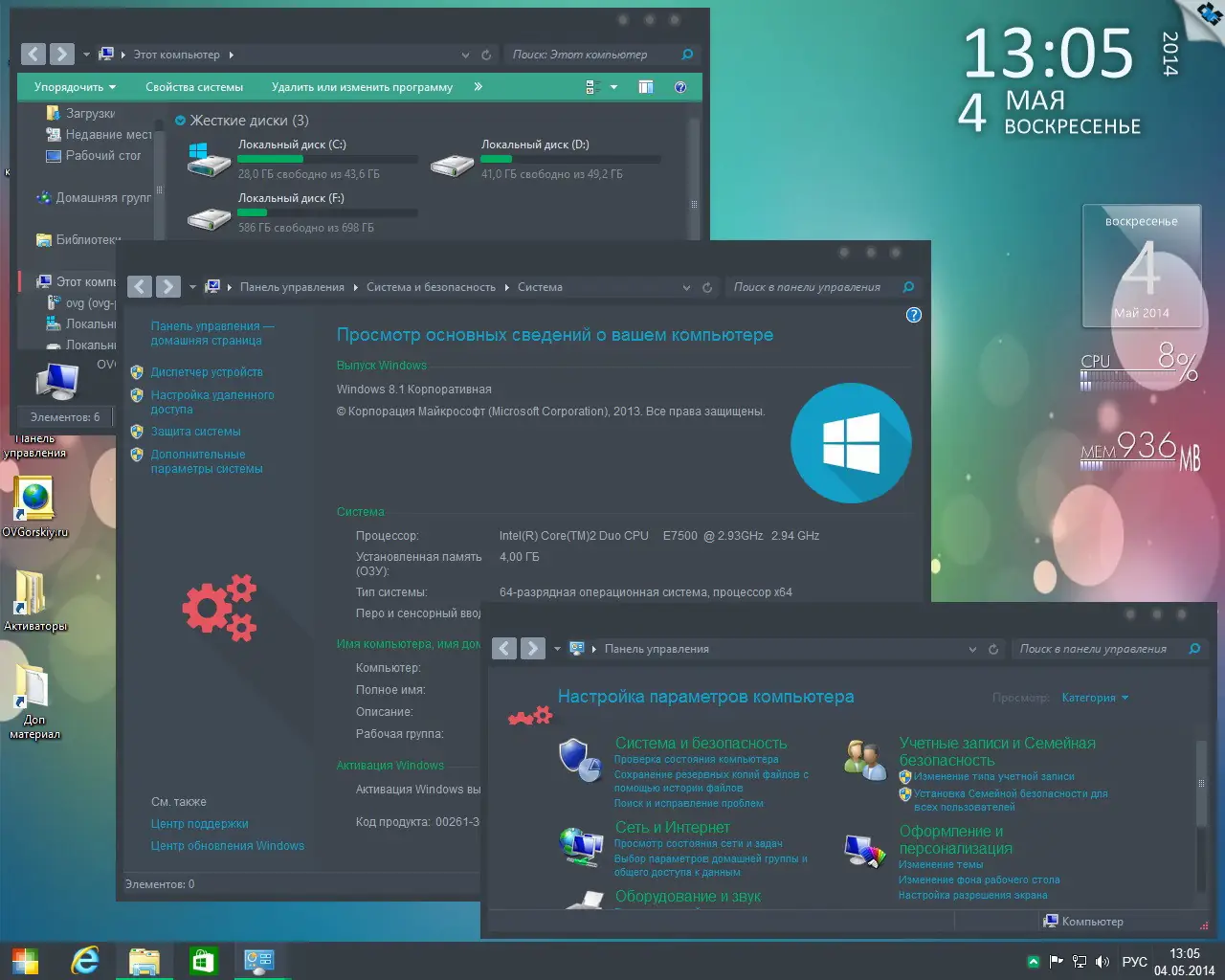Switch to Control Panel taskbar icon

[x=259, y=960]
